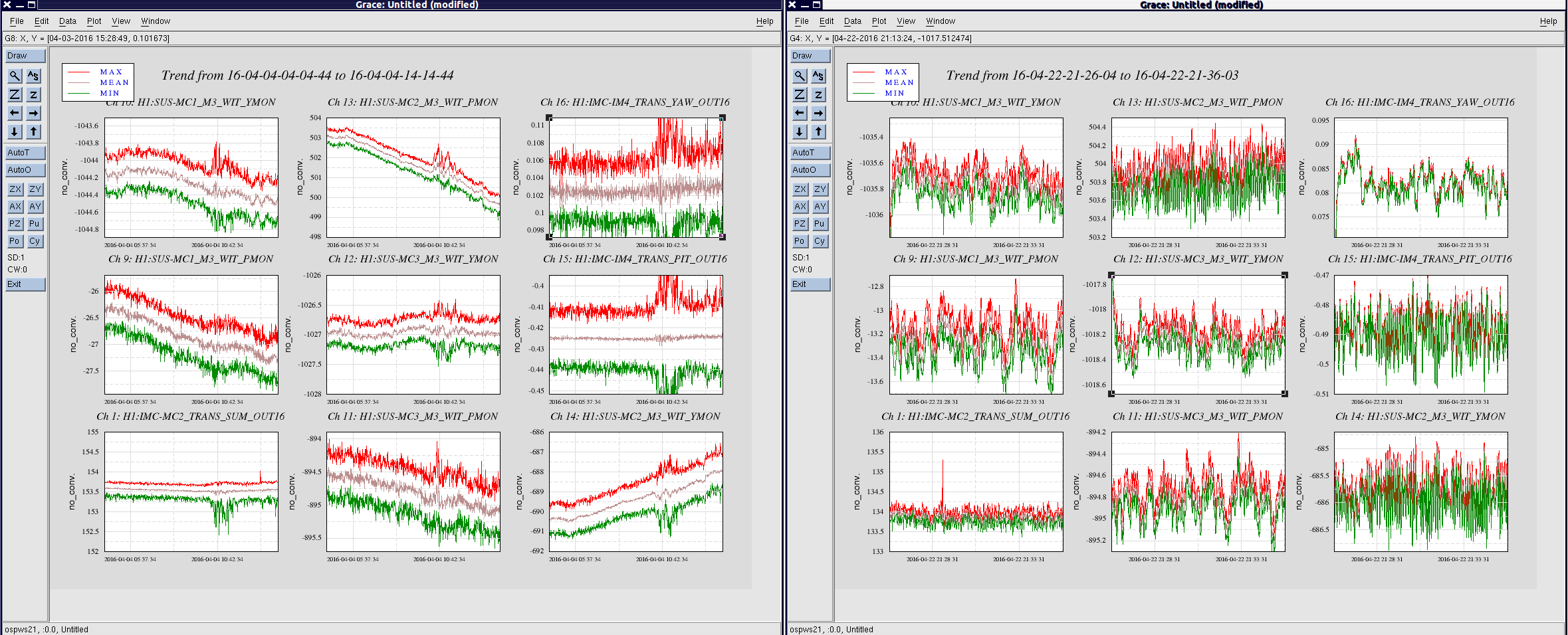
Task: Open Window menu in right Grace window
Action: click(x=941, y=21)
